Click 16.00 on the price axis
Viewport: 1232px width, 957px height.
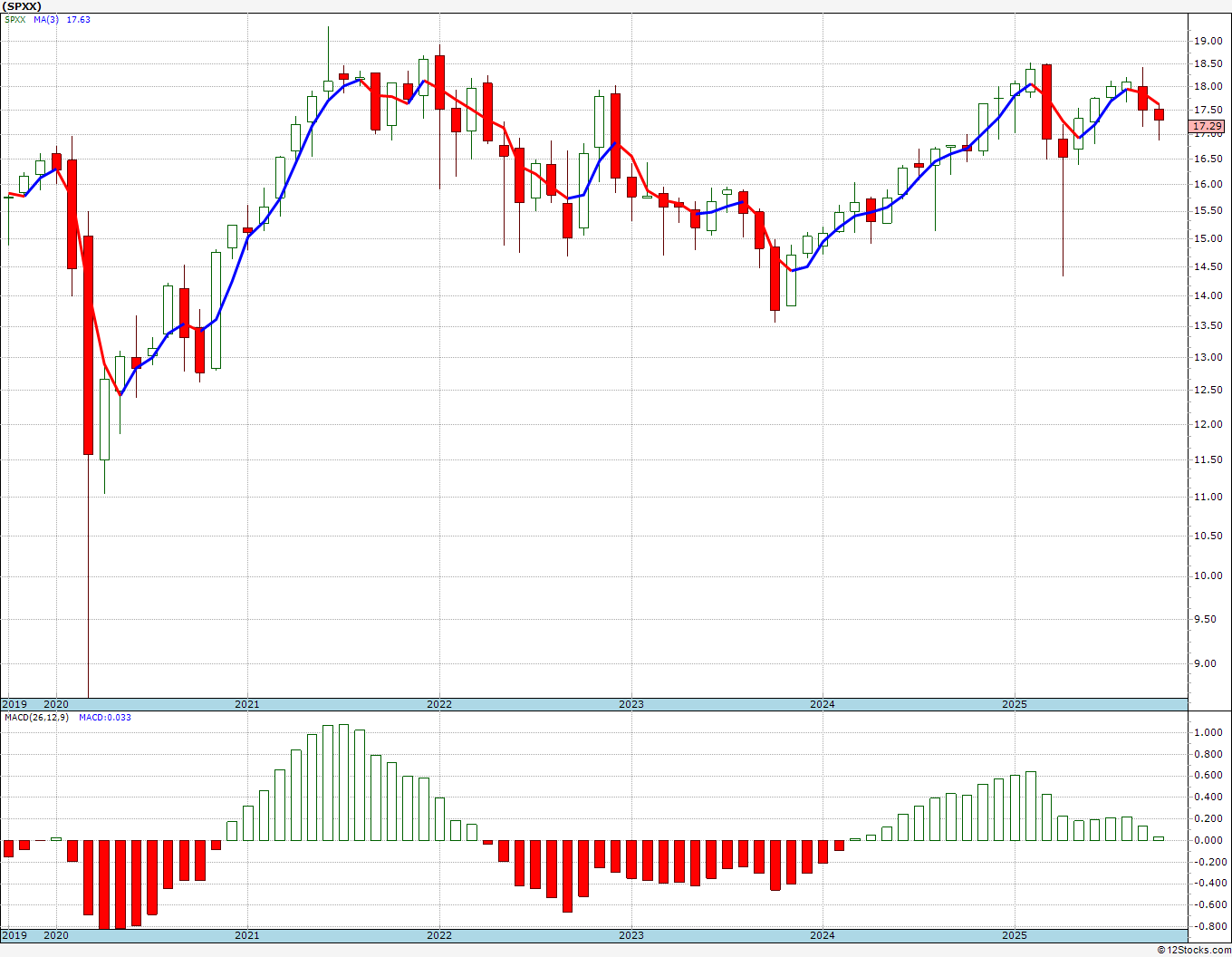pyautogui.click(x=1207, y=184)
